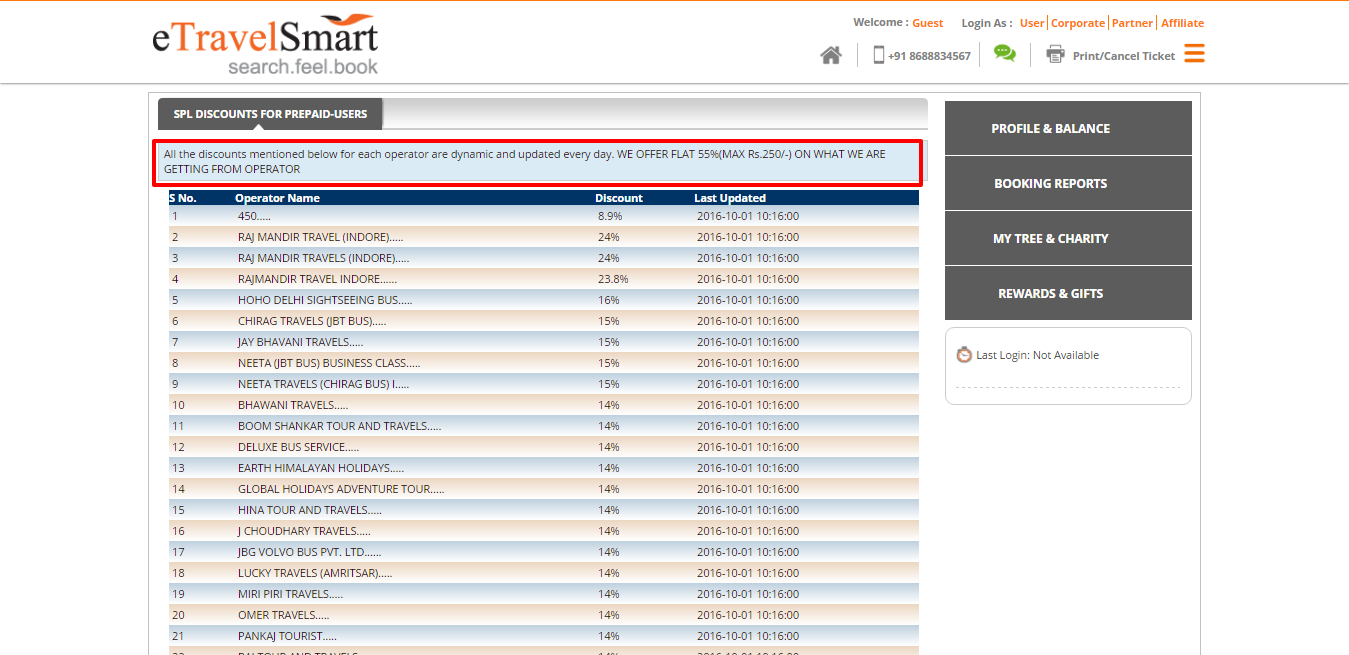Open Print/Cancel Ticket link

pyautogui.click(x=1123, y=56)
